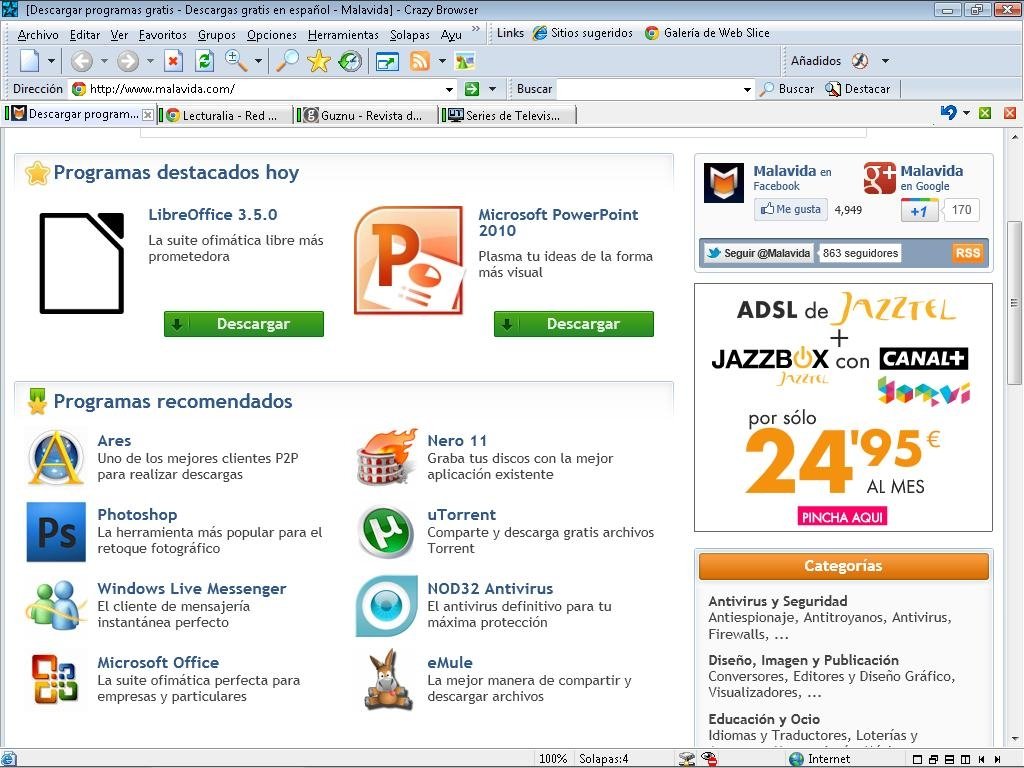Go back with the Back arrow icon

pos(82,61)
